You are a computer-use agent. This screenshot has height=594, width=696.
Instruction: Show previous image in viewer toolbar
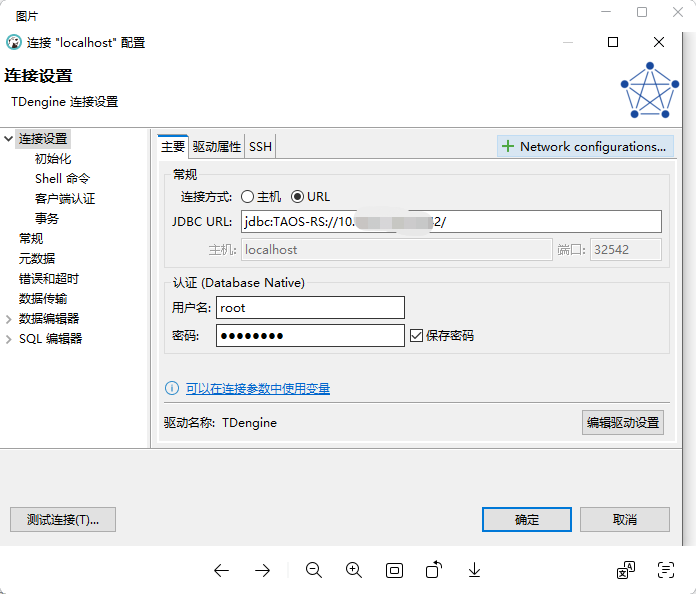tap(221, 570)
